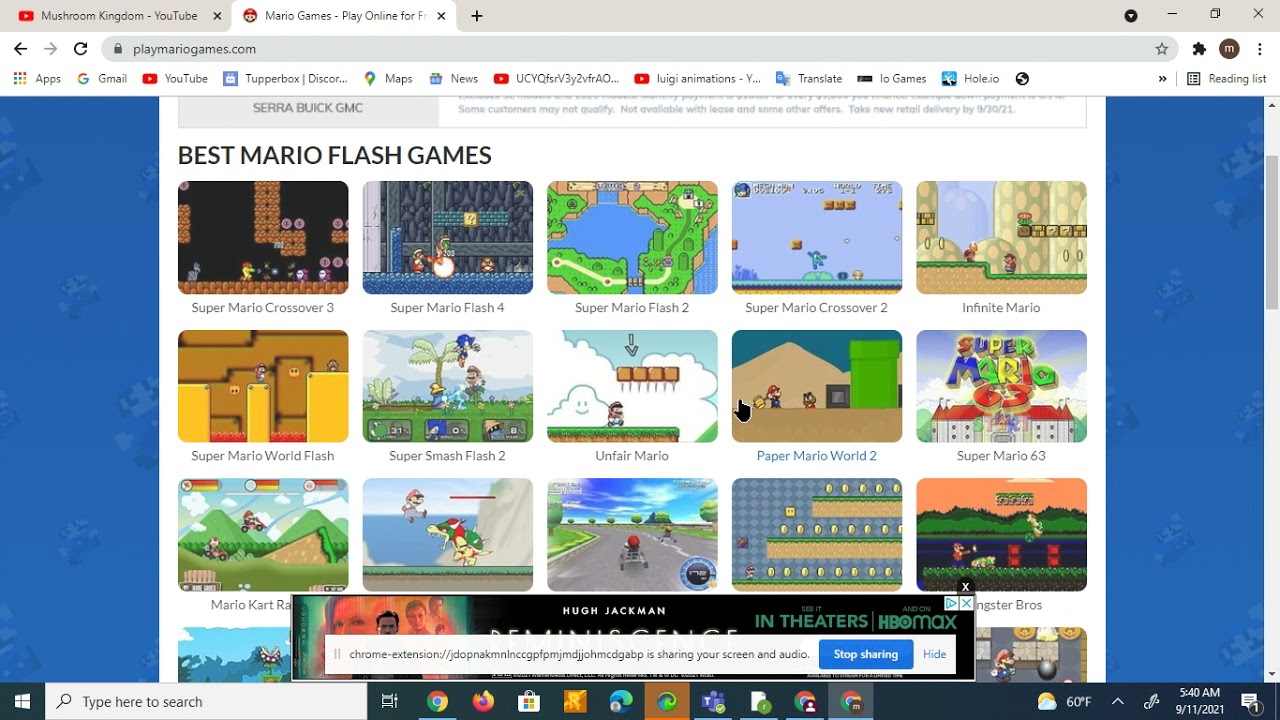Open Super Mario Flash 2 thumbnail

pyautogui.click(x=632, y=238)
